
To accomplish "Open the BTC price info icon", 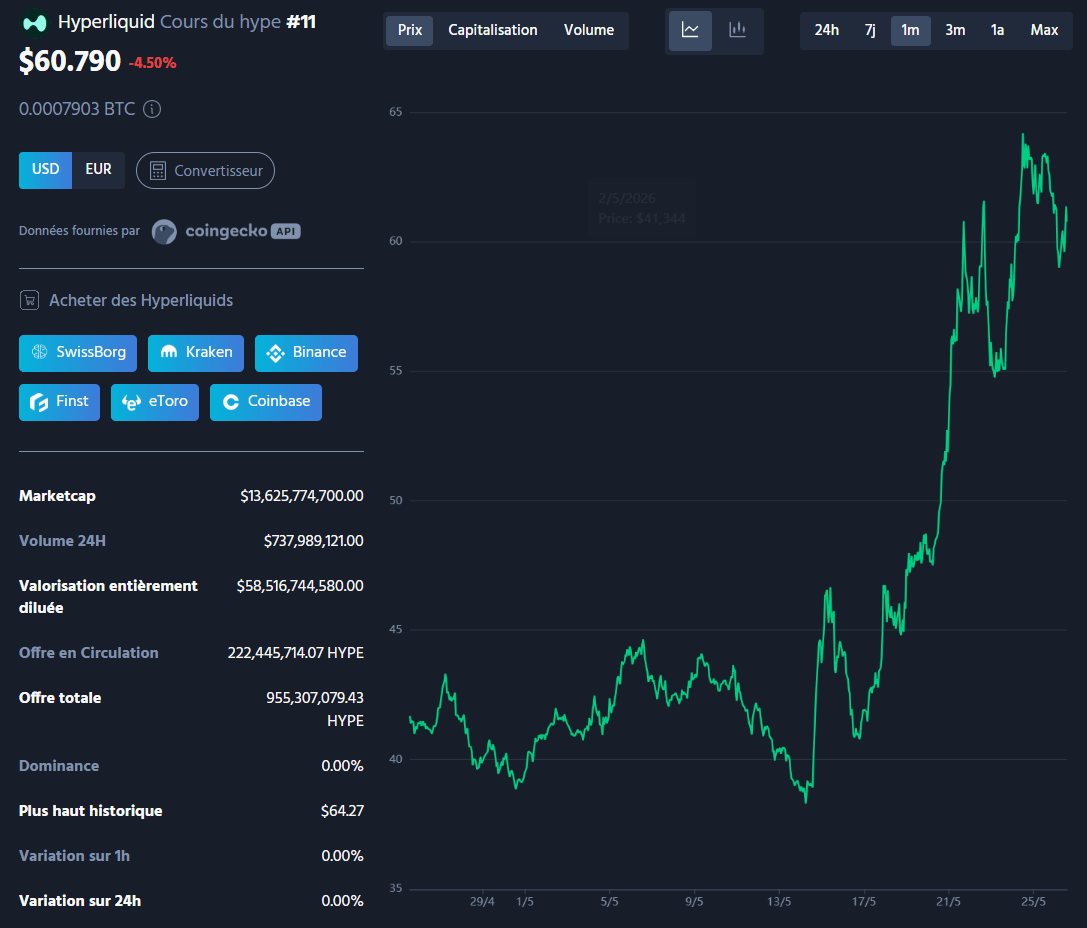I will (152, 109).
